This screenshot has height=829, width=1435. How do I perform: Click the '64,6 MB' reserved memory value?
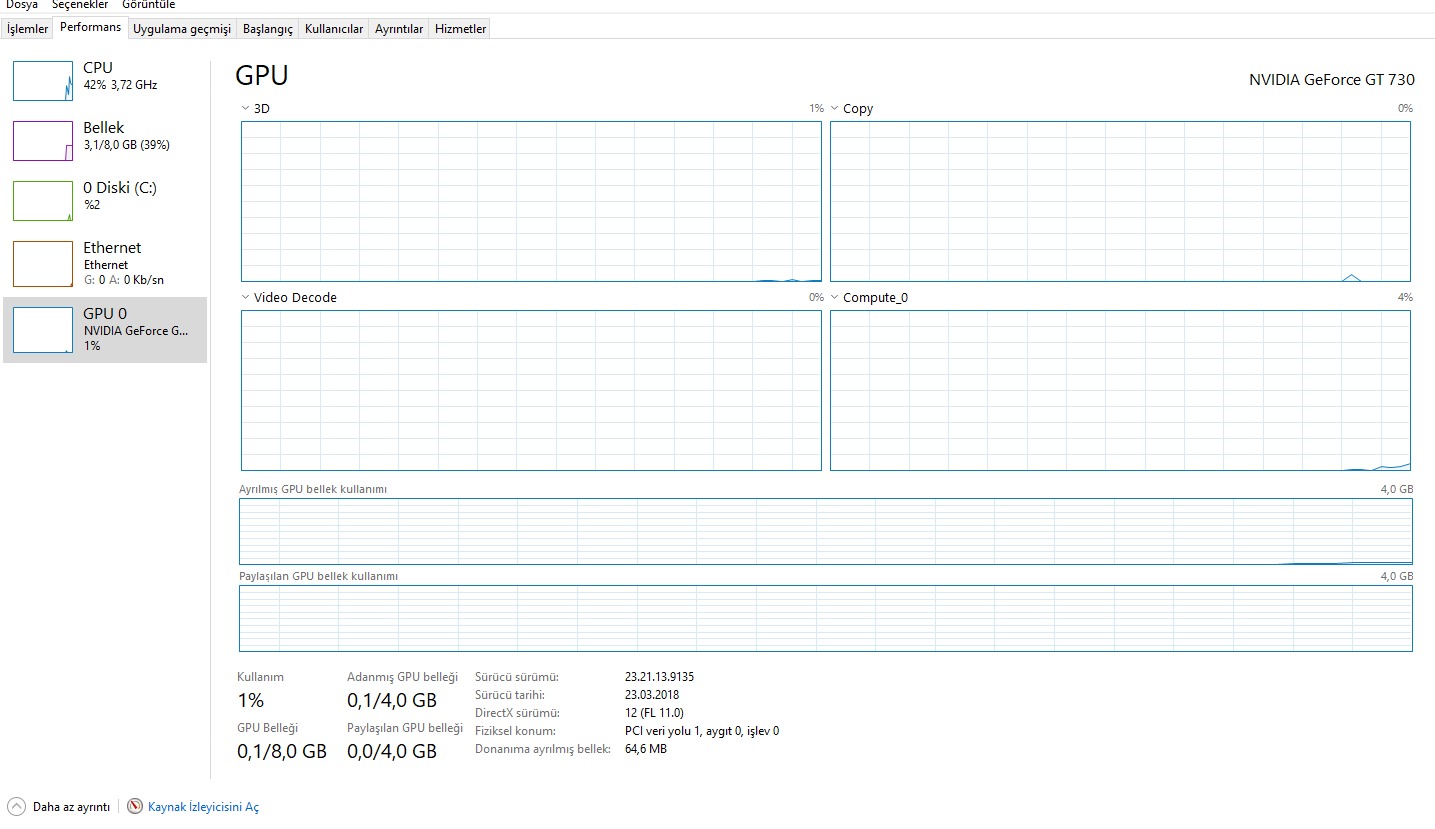click(646, 749)
